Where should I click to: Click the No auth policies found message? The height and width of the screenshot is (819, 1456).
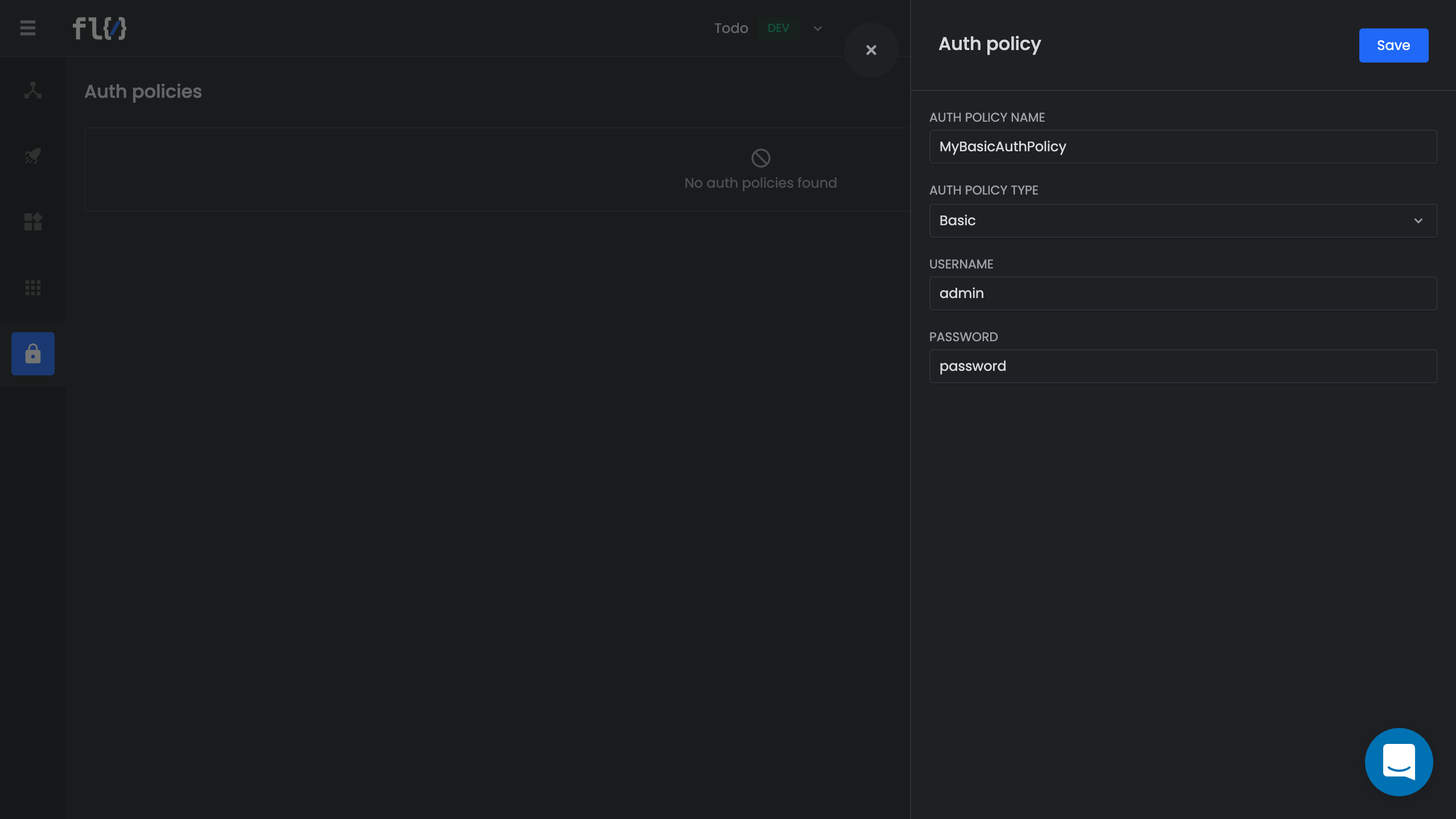pos(760,183)
